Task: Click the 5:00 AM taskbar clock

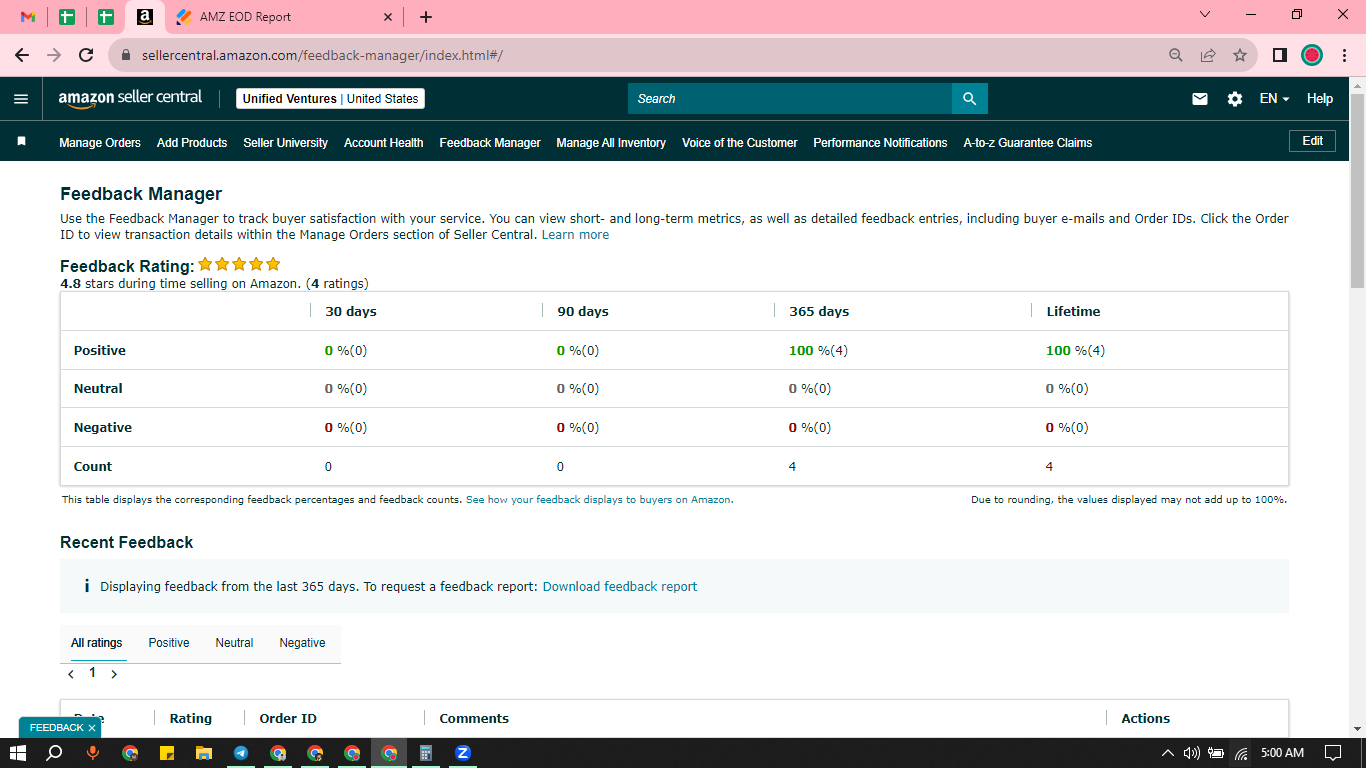Action: tap(1282, 753)
